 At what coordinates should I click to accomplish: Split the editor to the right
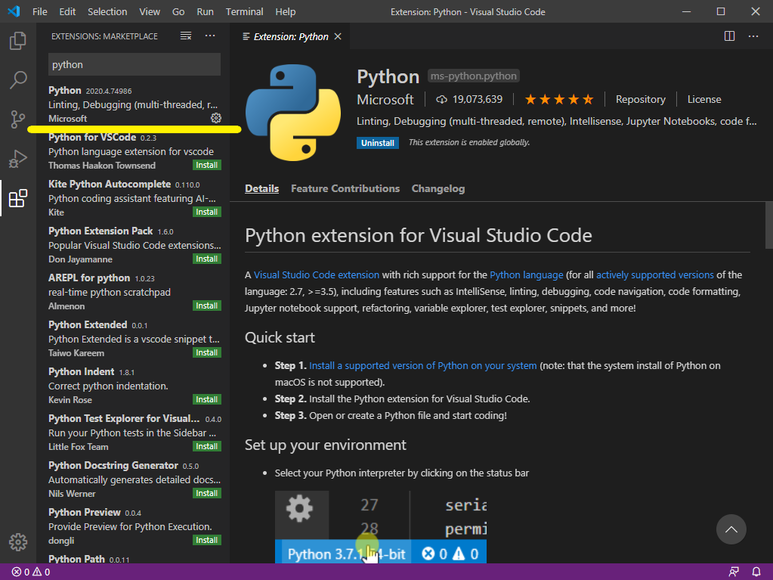[730, 36]
